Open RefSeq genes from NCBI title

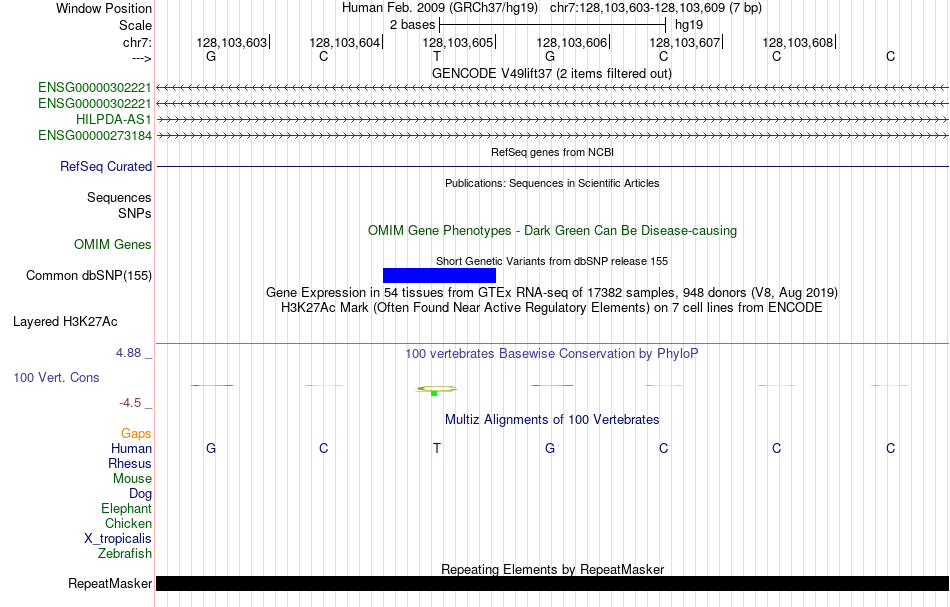point(553,152)
